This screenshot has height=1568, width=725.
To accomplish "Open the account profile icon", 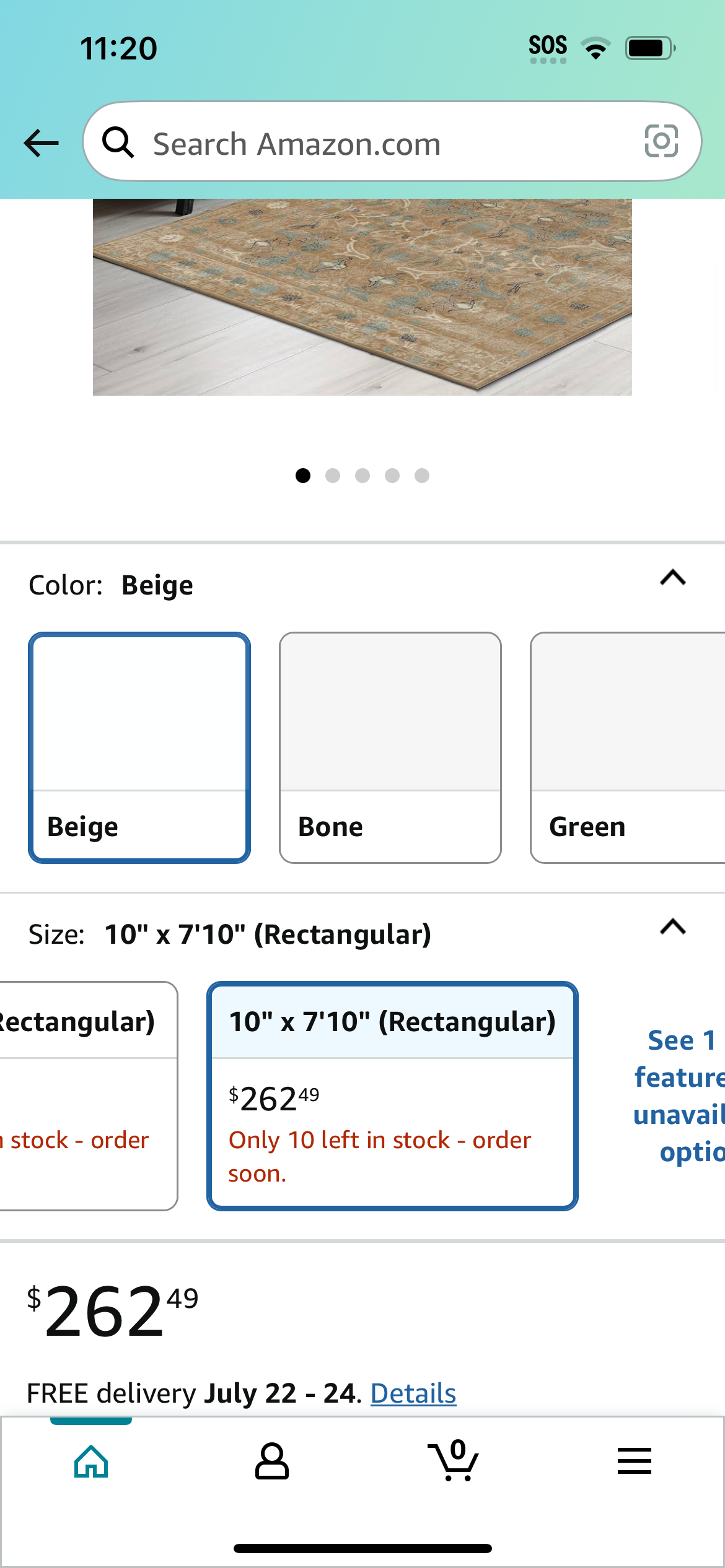I will point(272,1461).
